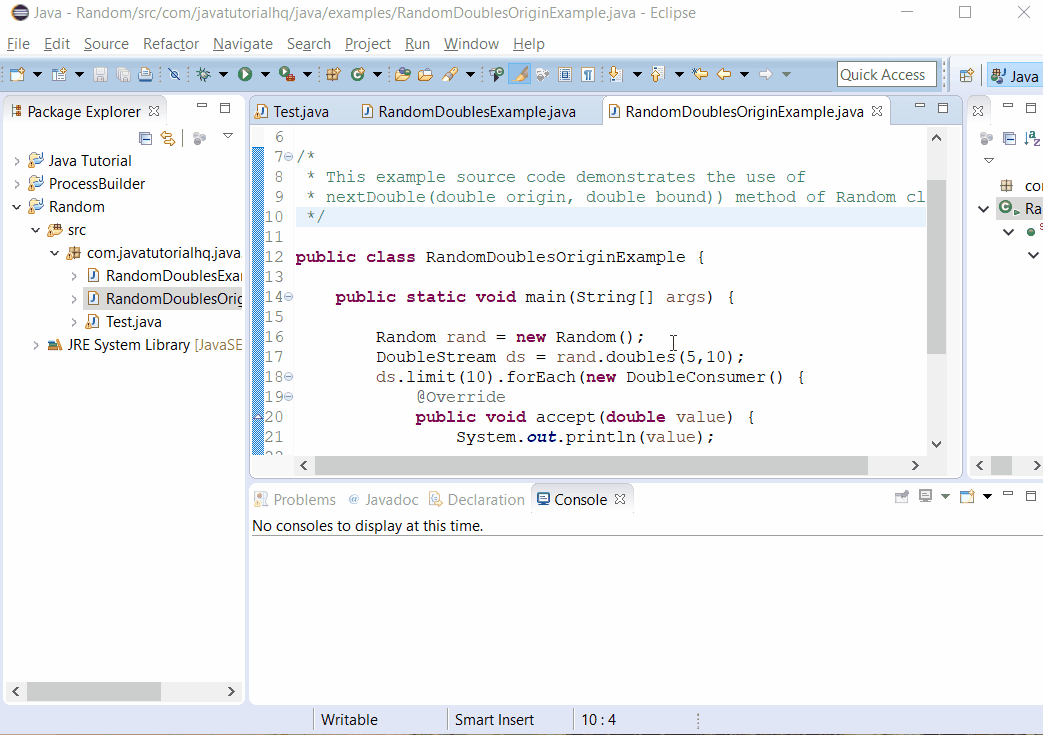
Task: Open the Source menu
Action: click(106, 44)
